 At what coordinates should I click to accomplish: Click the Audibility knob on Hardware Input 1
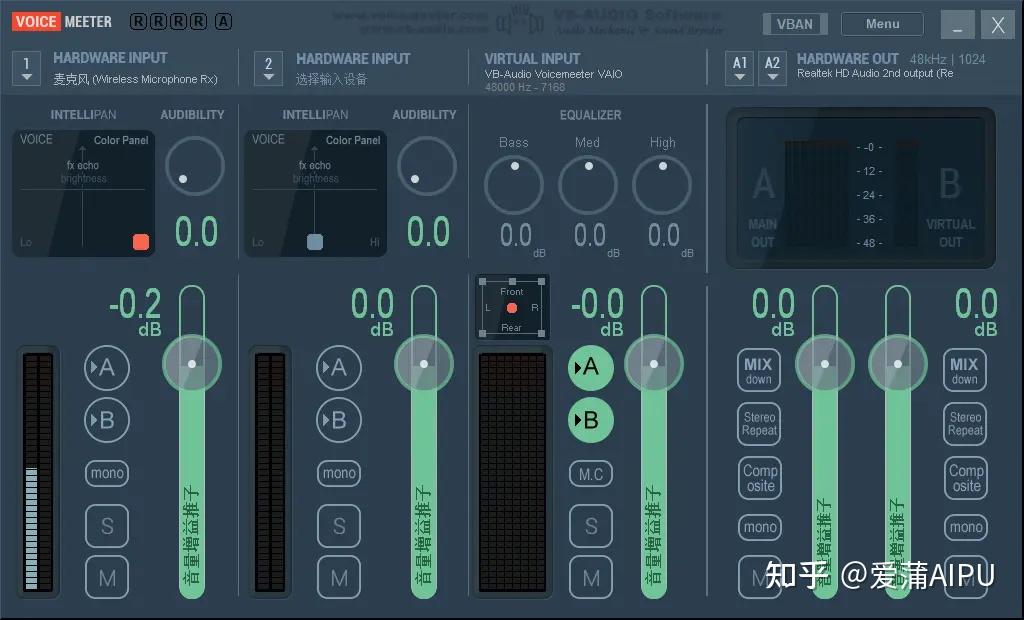point(194,166)
